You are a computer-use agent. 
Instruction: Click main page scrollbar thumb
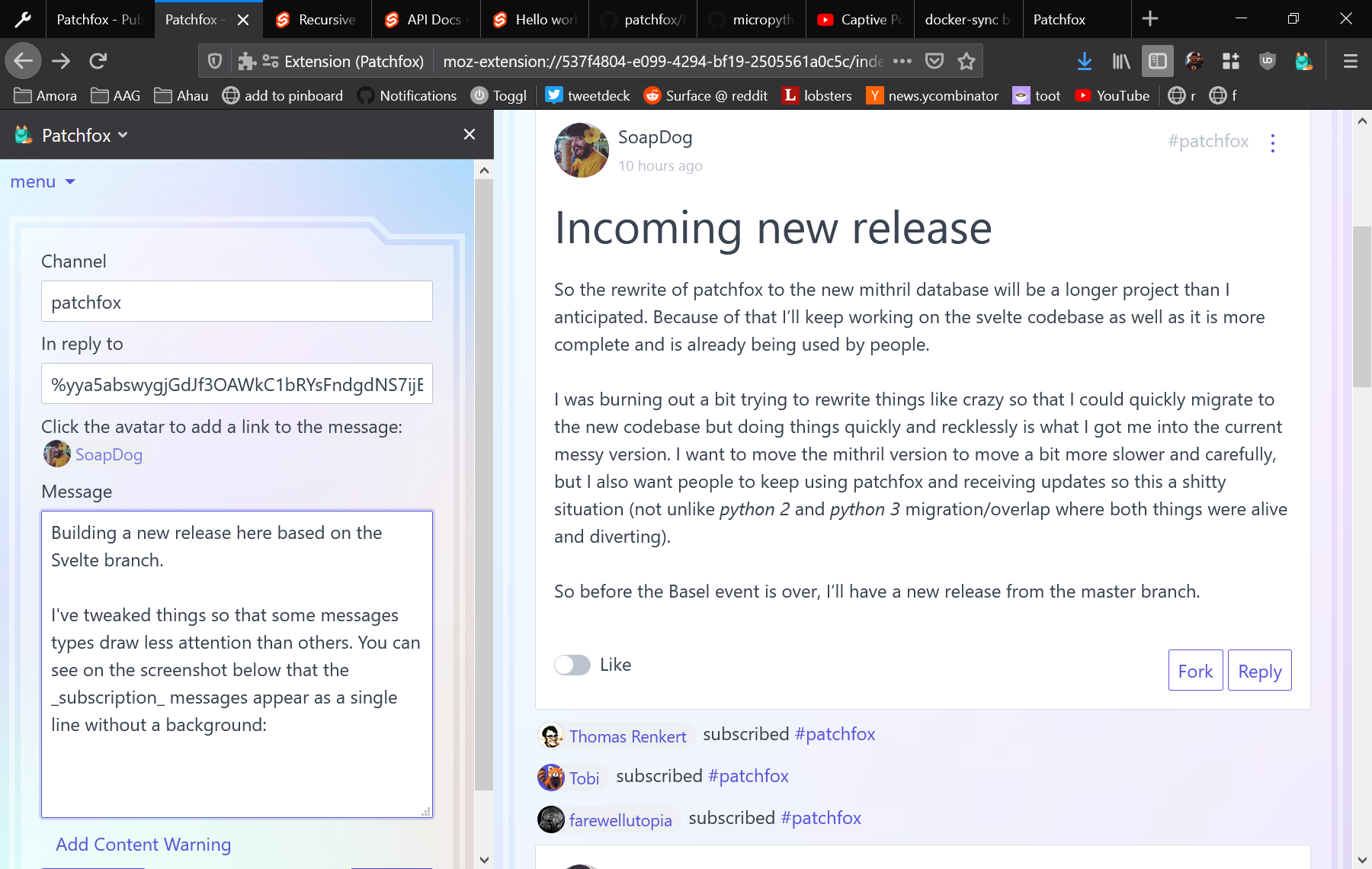point(1362,307)
